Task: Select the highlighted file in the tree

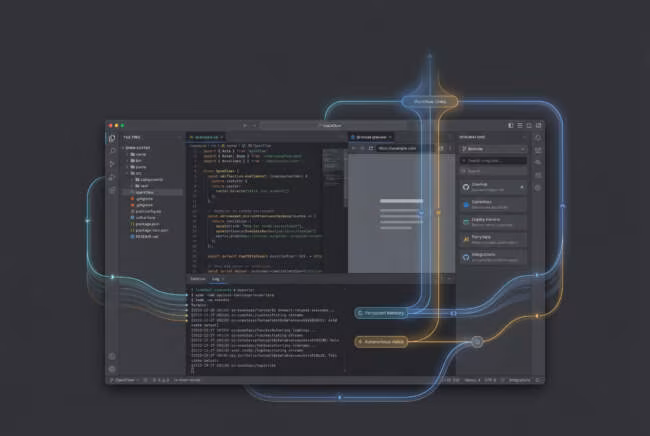Action: click(x=152, y=192)
